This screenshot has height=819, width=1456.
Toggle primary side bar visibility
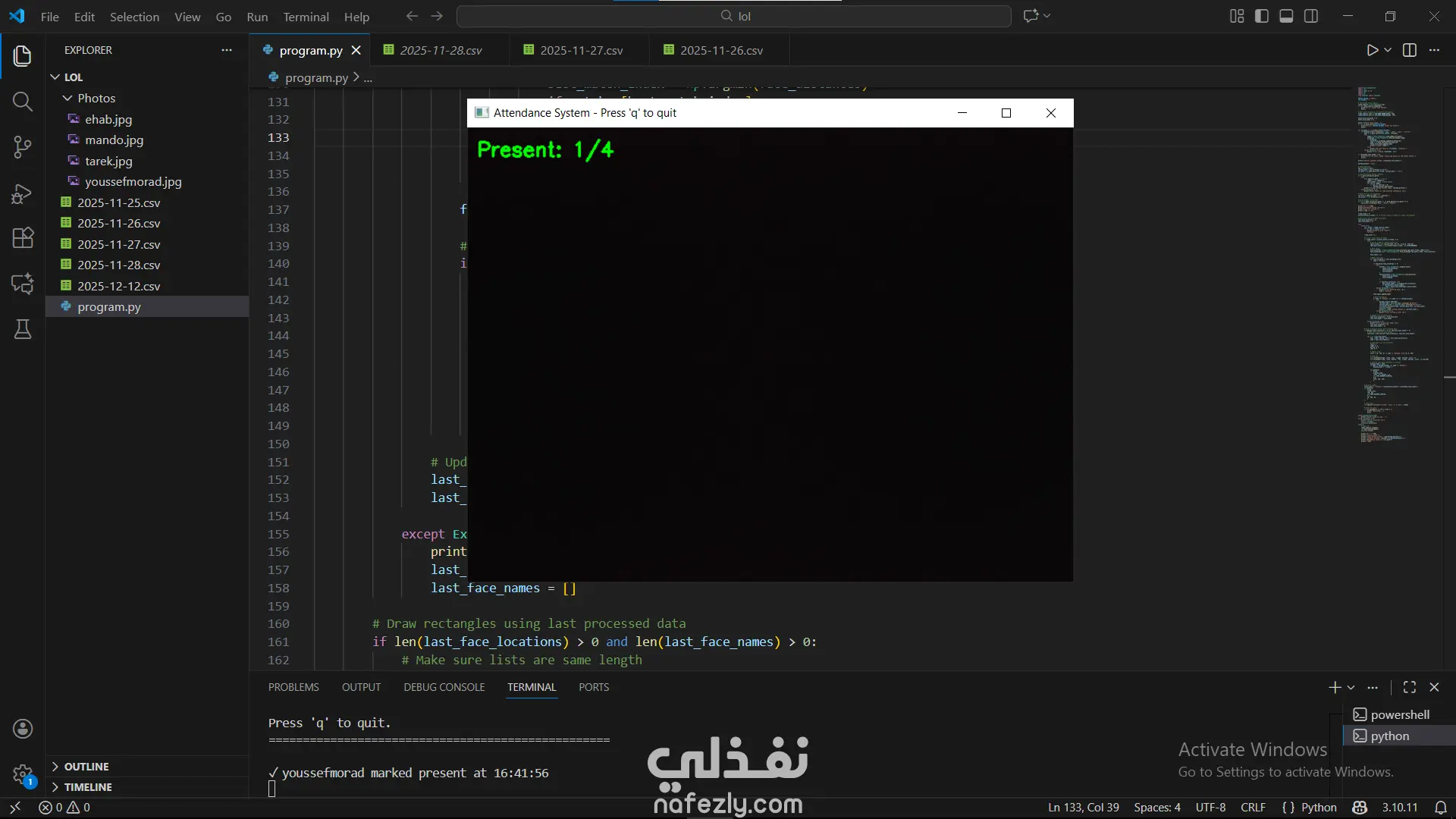(1262, 16)
